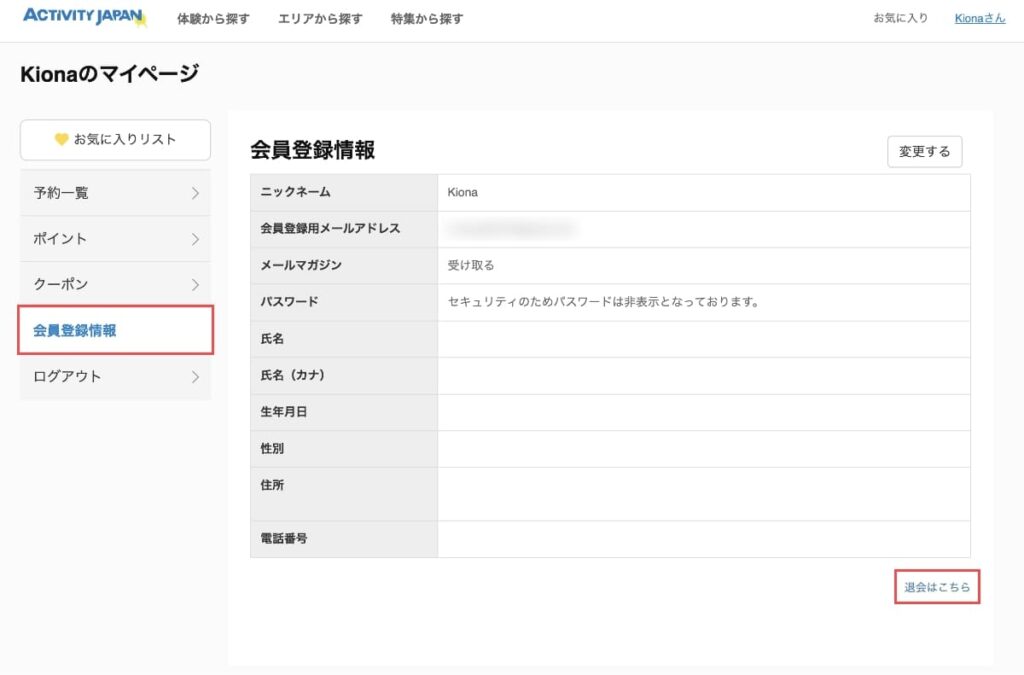
Task: Click the 電話番号 row label
Action: coord(284,539)
